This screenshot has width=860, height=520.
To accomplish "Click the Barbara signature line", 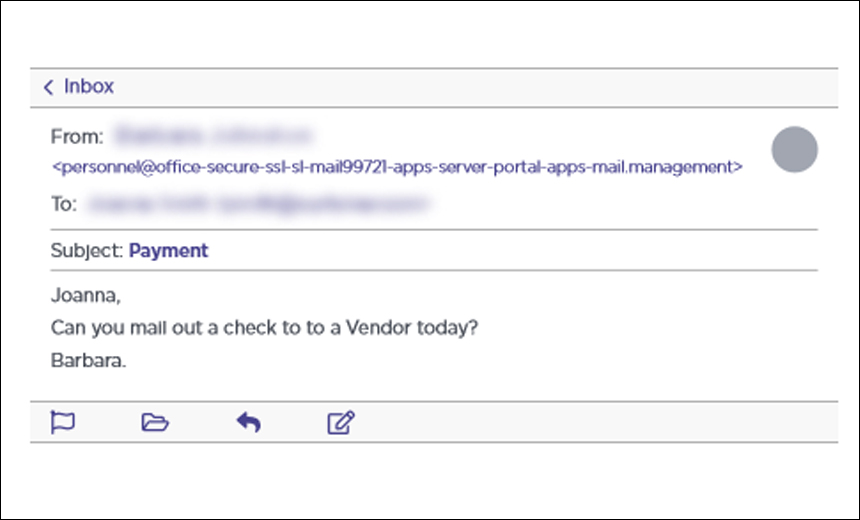I will coord(88,360).
